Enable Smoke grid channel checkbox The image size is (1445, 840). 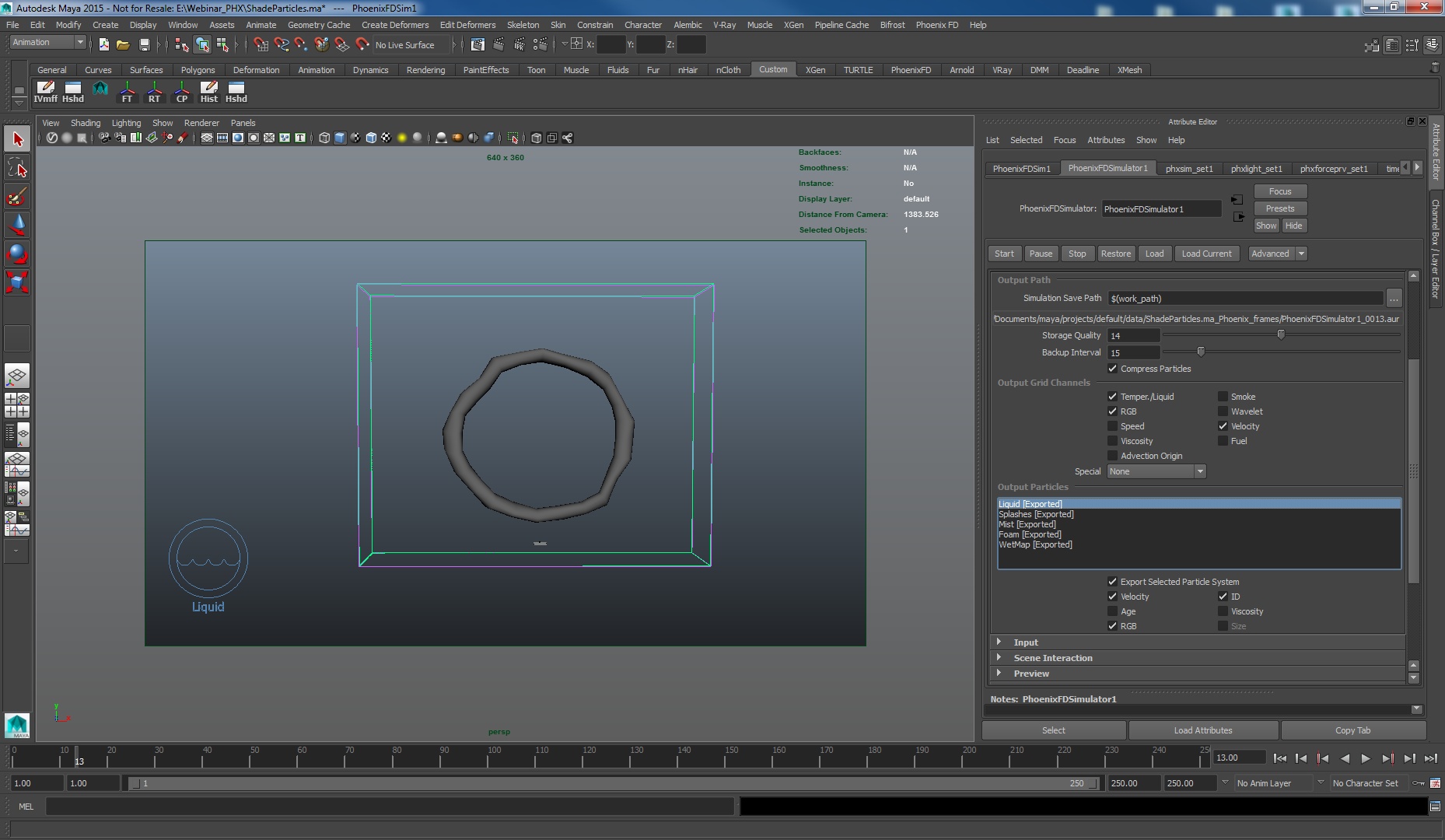tap(1223, 397)
